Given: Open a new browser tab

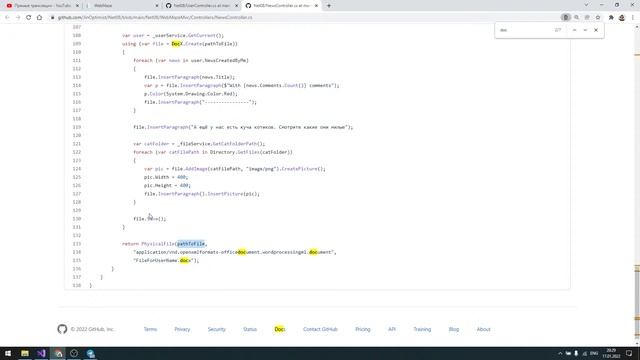Looking at the screenshot, I should coord(329,6).
